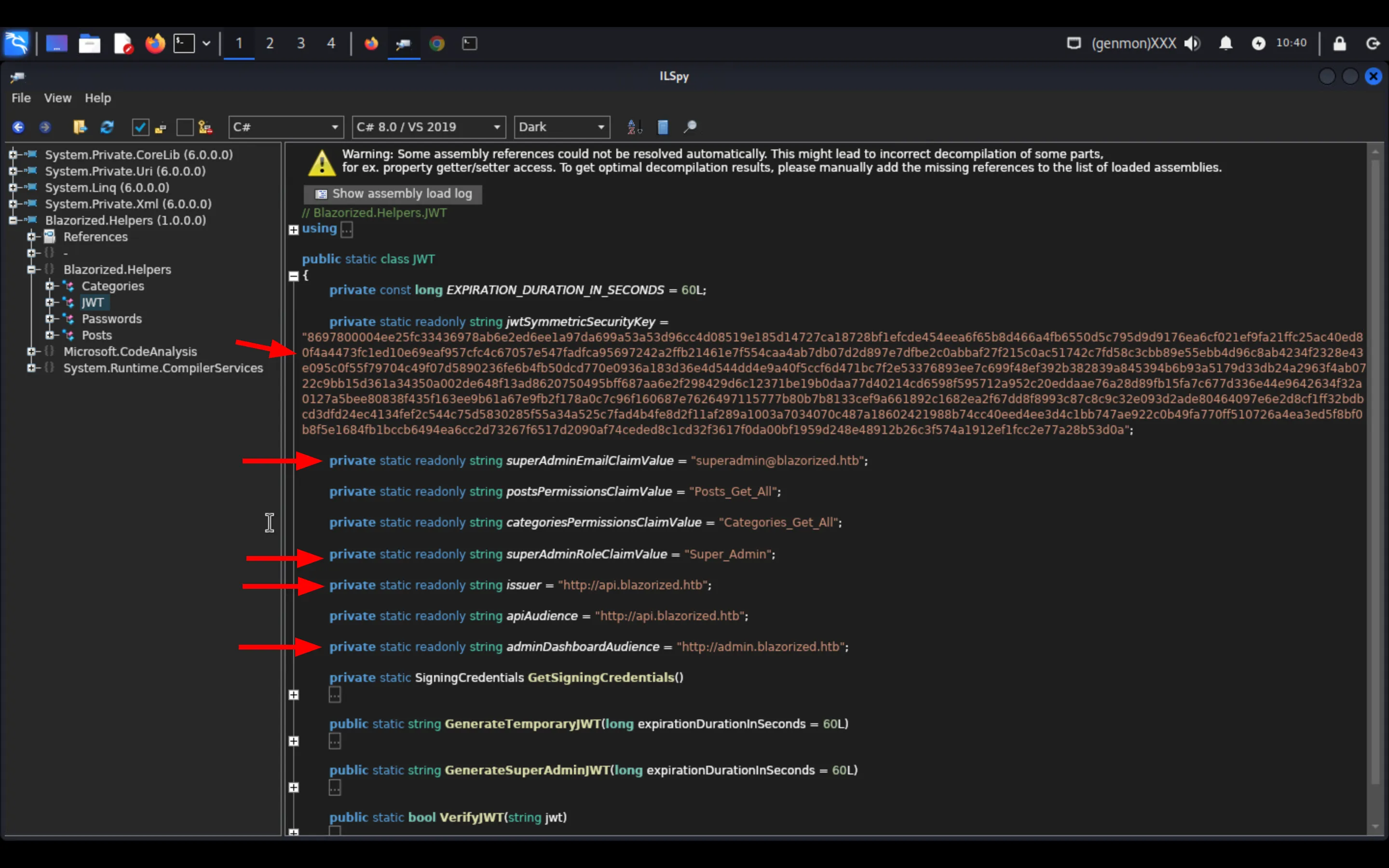The height and width of the screenshot is (868, 1389).
Task: Select the Posts class in the tree
Action: [96, 335]
